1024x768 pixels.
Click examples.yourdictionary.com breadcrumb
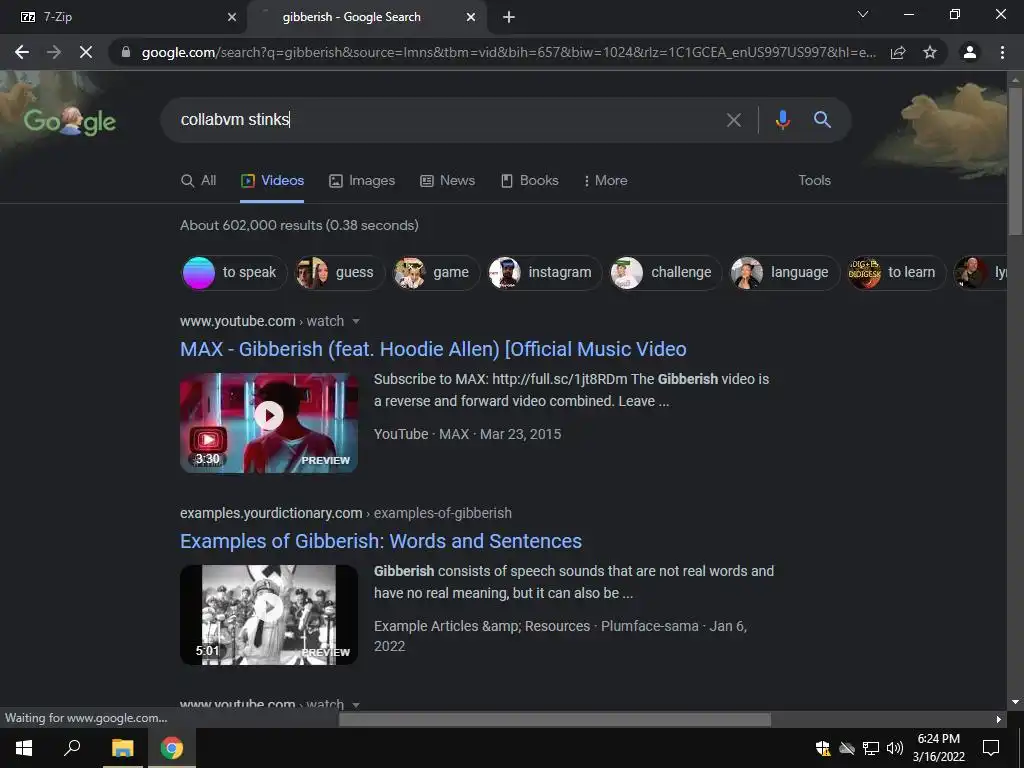point(345,513)
